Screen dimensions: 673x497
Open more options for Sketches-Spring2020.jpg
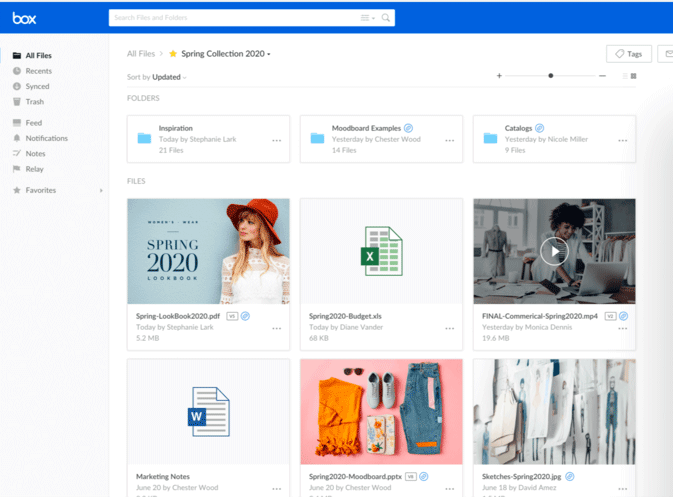[623, 489]
